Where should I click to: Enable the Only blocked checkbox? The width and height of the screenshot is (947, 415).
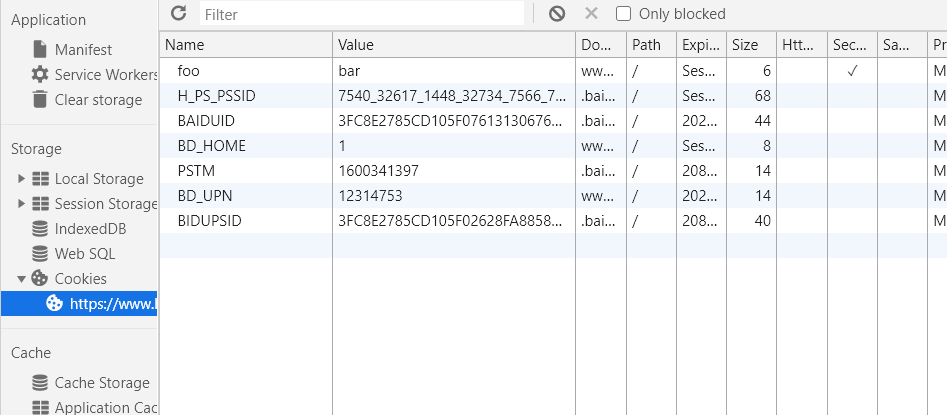pos(623,14)
